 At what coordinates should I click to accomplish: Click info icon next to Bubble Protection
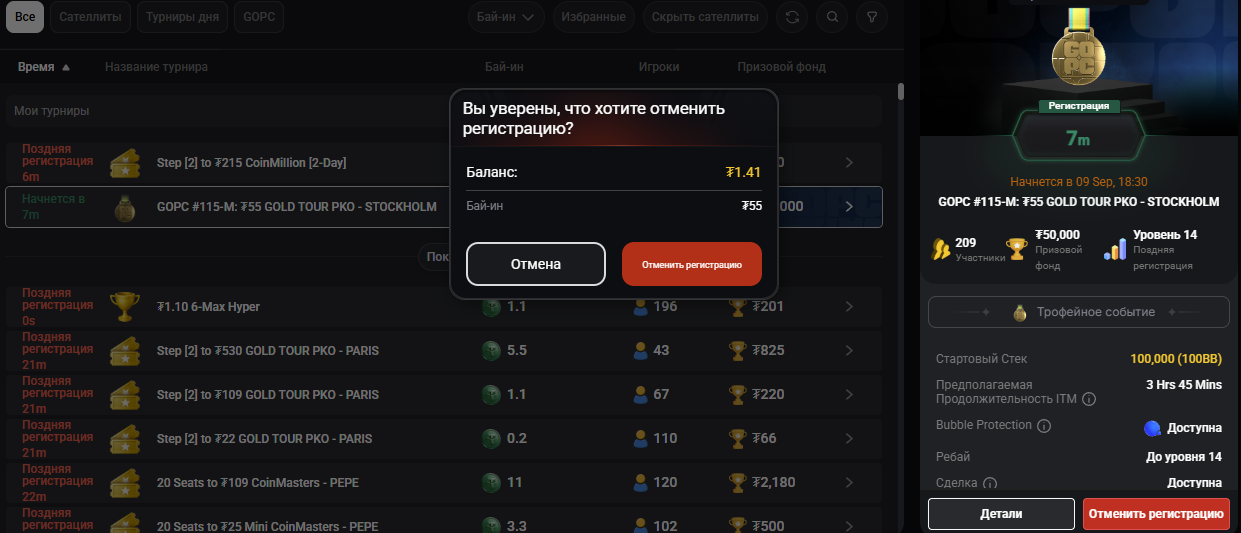[1044, 426]
